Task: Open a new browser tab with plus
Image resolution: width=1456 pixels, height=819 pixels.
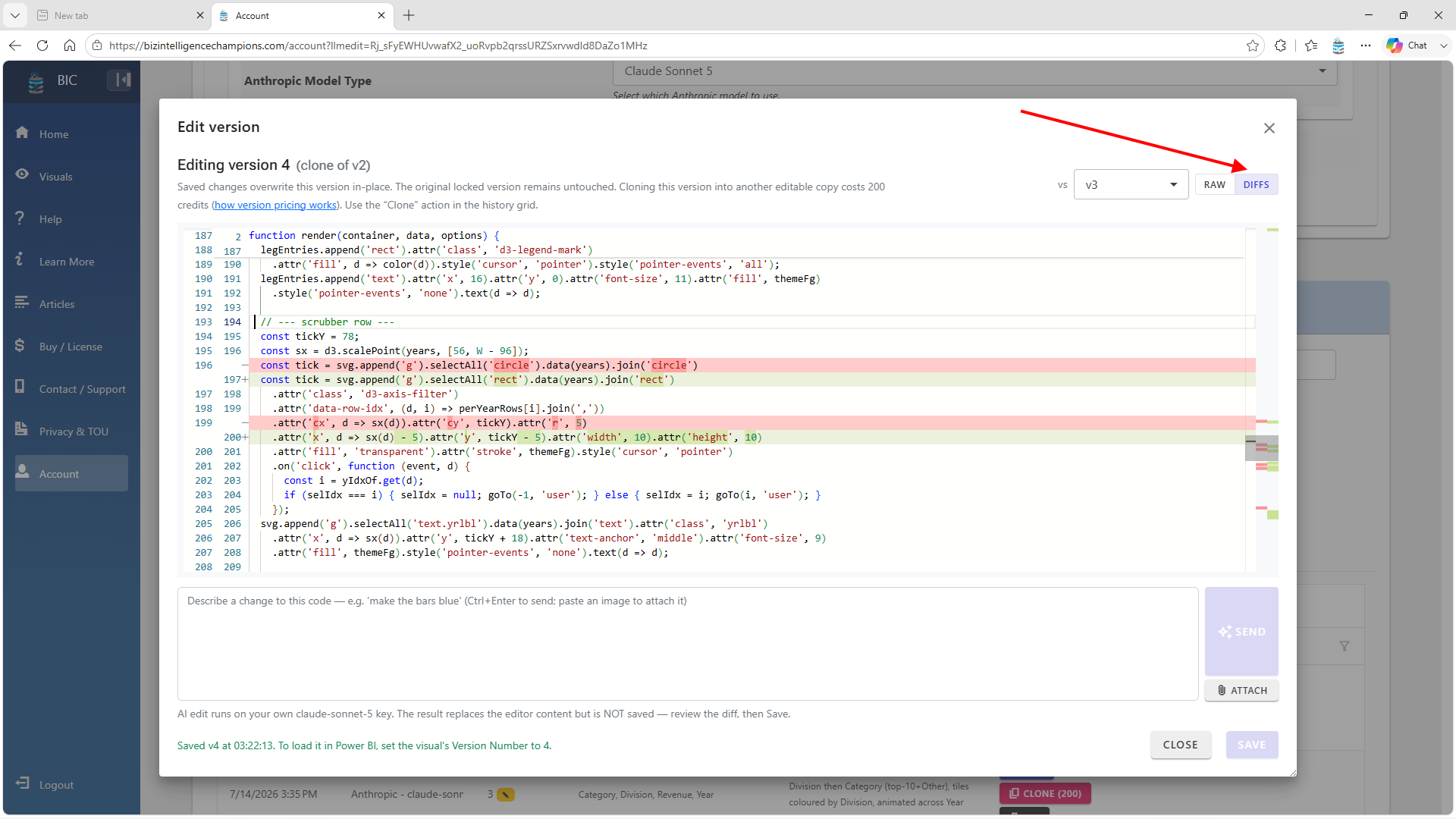Action: click(x=409, y=15)
